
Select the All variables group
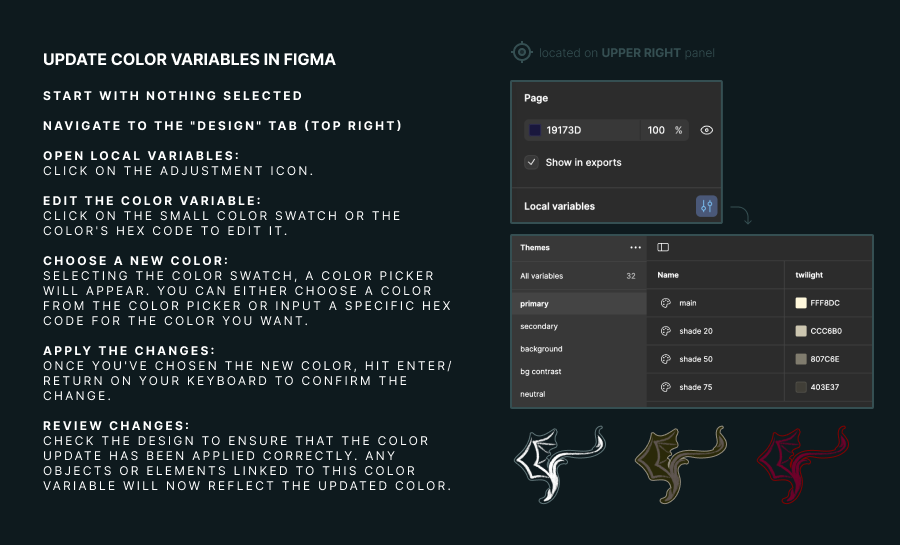coord(542,276)
